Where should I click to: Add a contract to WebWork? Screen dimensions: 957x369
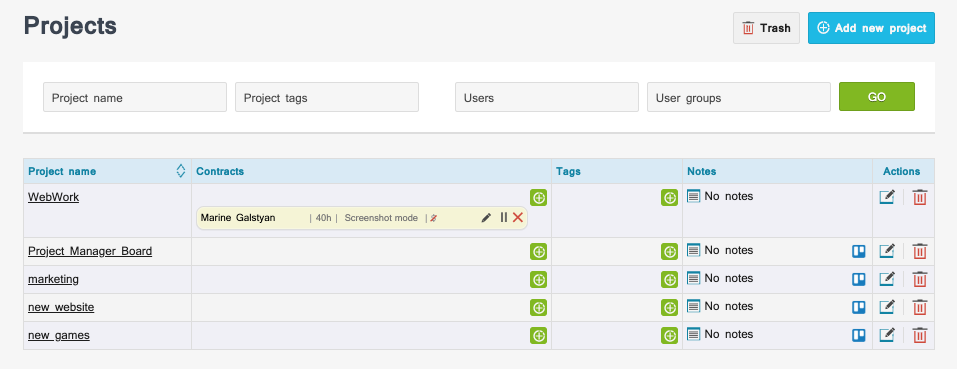pyautogui.click(x=538, y=198)
